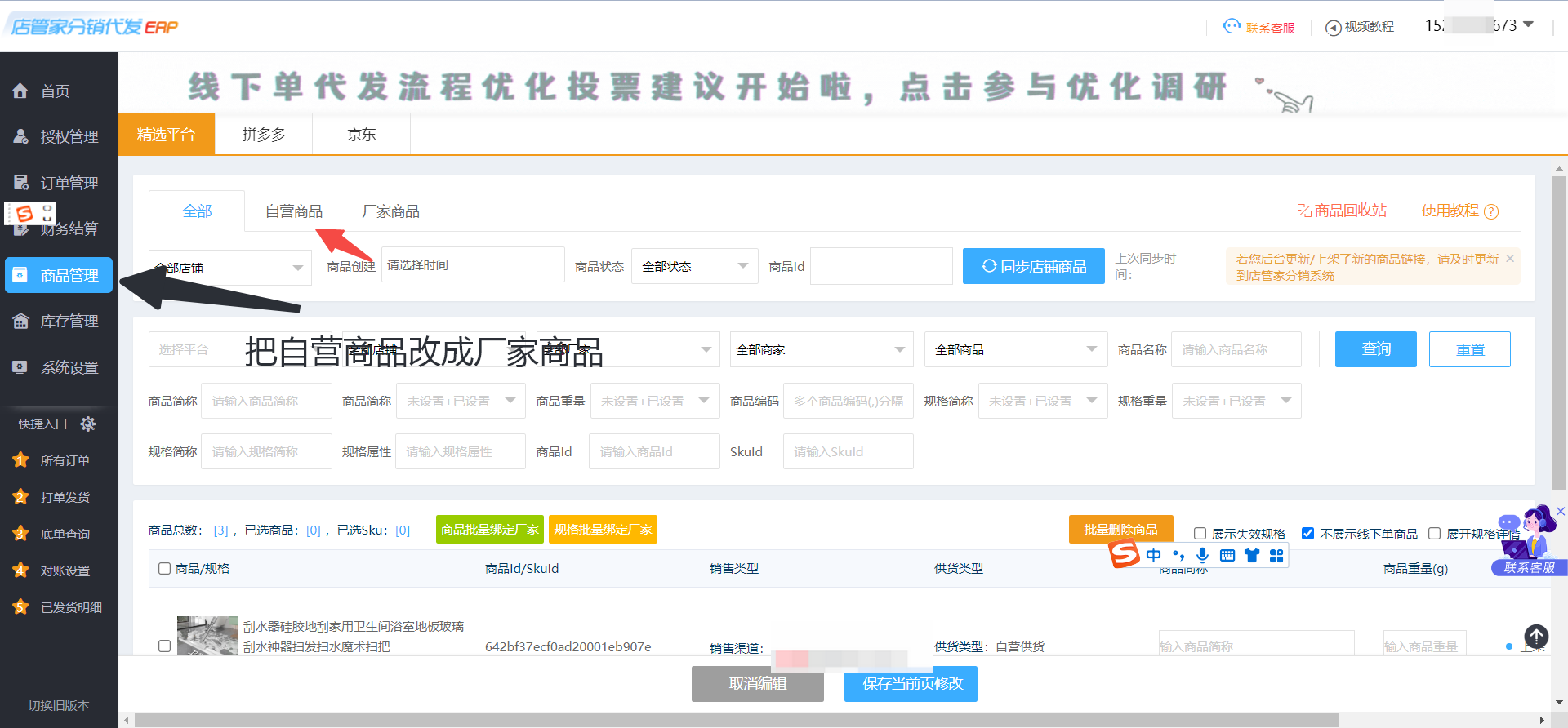Switch to the 拼多多 platform tab
This screenshot has height=728, width=1568.
[x=264, y=135]
